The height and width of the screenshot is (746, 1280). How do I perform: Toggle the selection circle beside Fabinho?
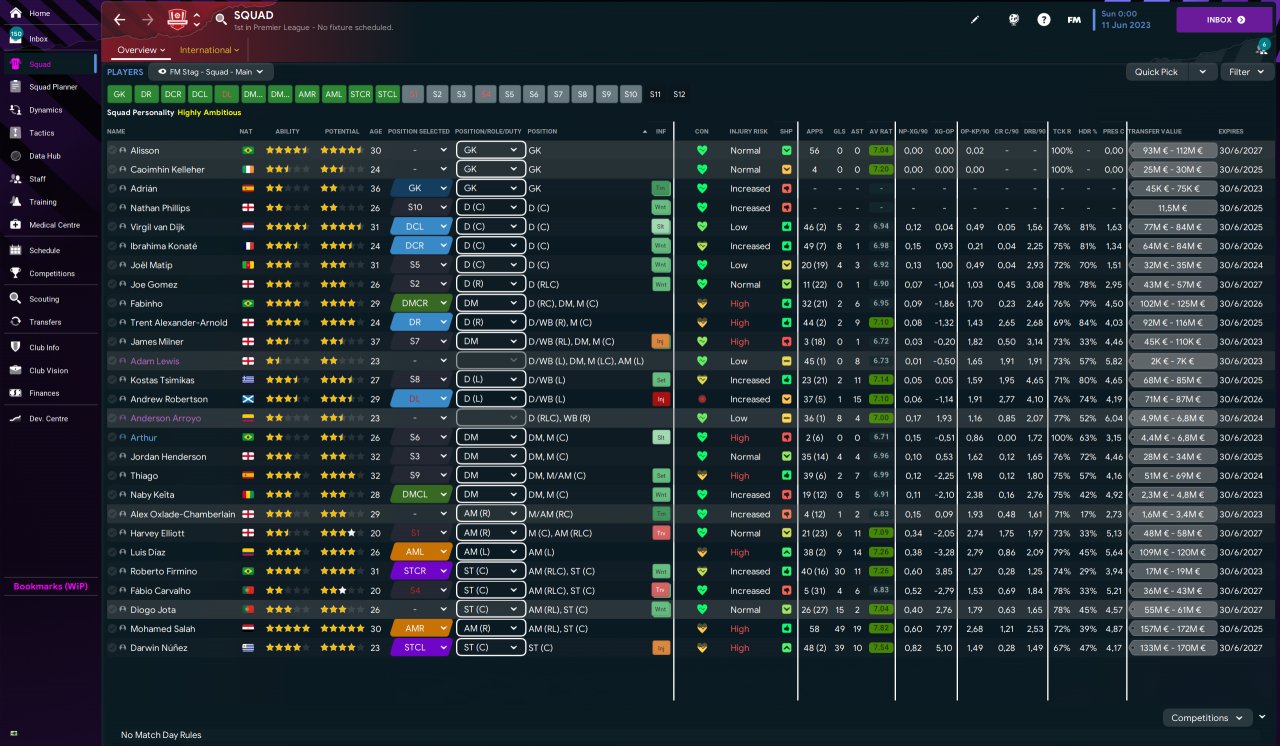click(x=113, y=304)
